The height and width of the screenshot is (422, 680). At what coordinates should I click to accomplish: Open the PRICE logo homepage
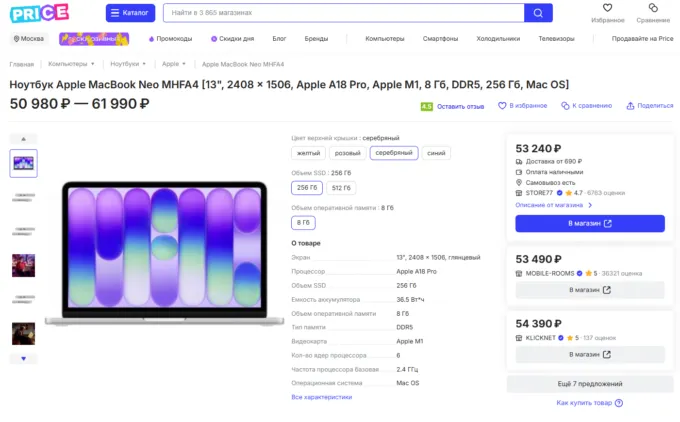39,13
